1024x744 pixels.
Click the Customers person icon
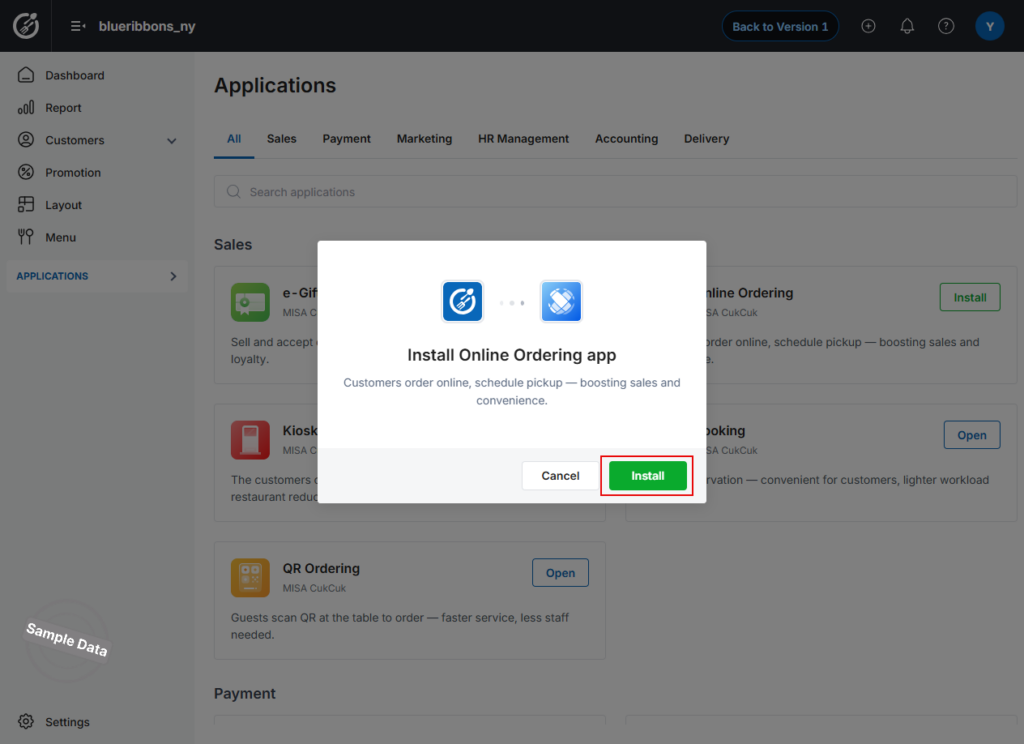coord(25,140)
